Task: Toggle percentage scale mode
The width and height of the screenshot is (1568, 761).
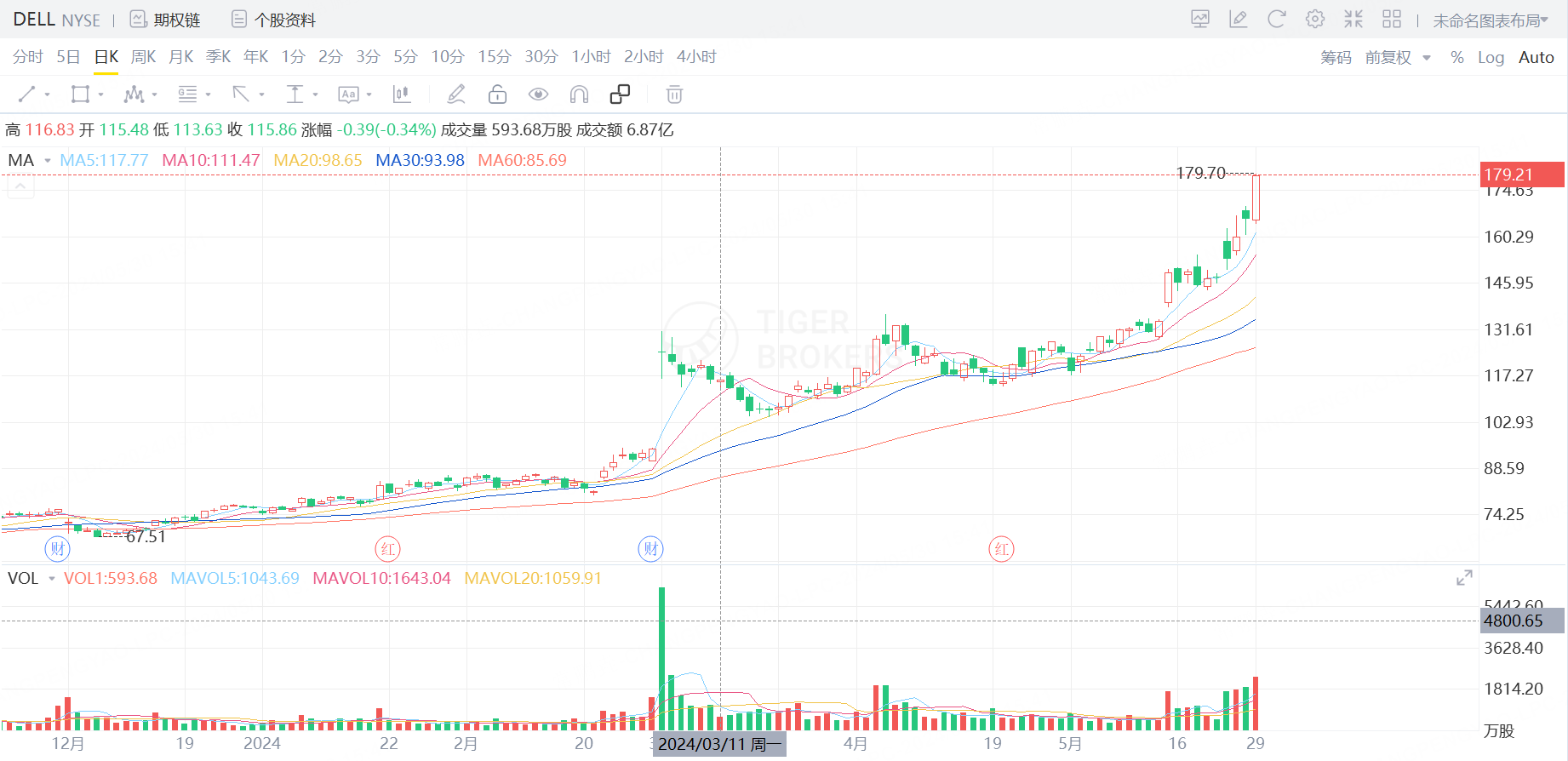Action: pos(1457,58)
